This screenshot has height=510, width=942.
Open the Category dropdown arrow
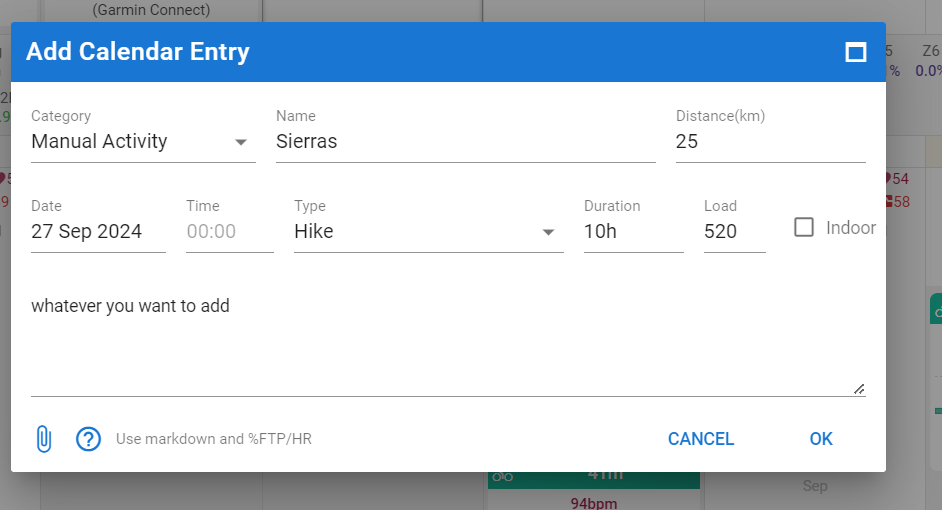[x=241, y=142]
